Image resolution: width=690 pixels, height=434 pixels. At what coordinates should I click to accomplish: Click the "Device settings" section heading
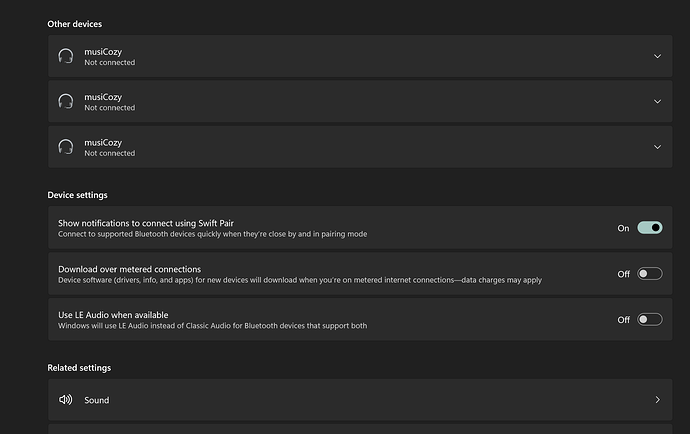pyautogui.click(x=77, y=195)
